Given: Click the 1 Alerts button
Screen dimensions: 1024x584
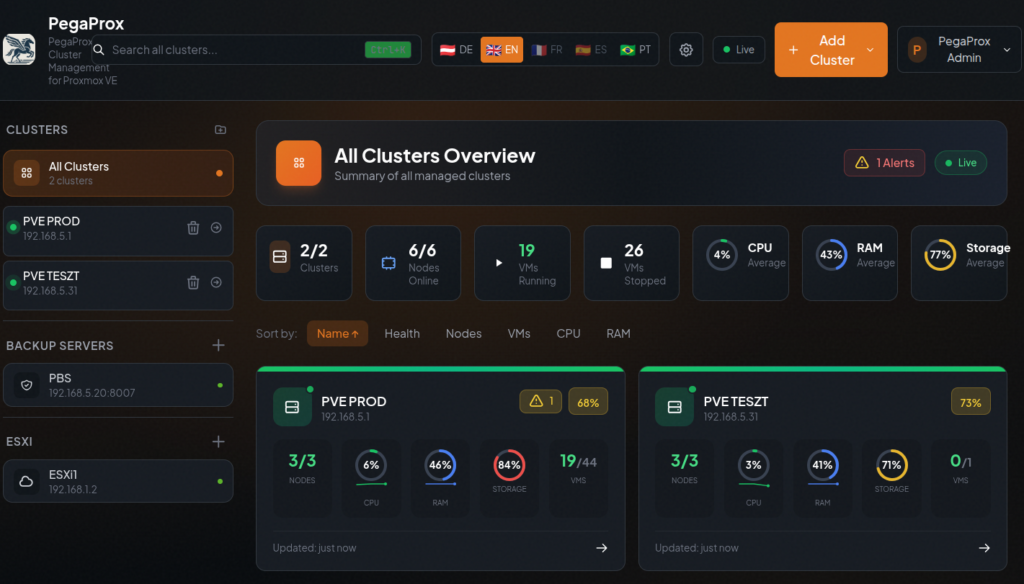Looking at the screenshot, I should click(884, 163).
